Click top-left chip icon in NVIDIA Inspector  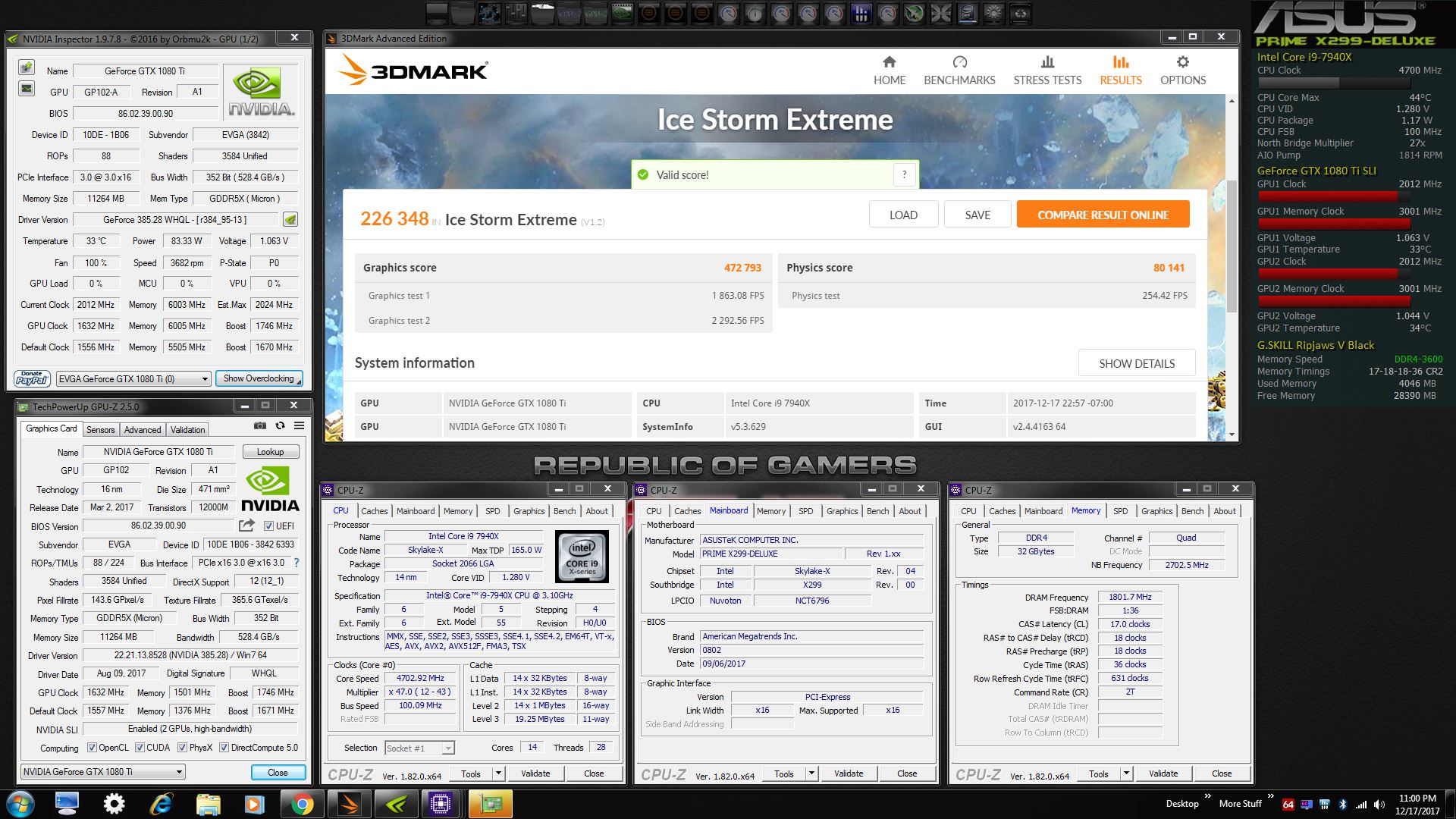[x=27, y=68]
